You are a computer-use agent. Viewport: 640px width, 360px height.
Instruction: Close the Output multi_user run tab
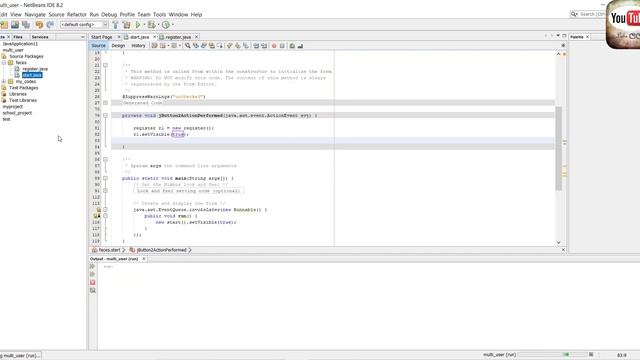point(144,259)
